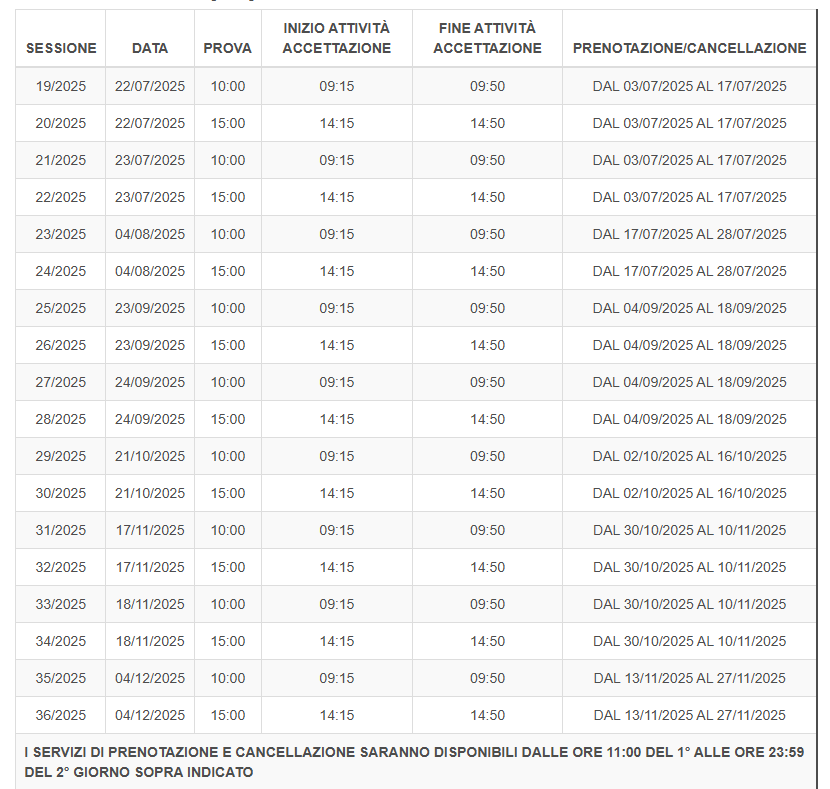This screenshot has height=789, width=830.
Task: Click the booking period for session 24/2025
Action: [x=689, y=271]
